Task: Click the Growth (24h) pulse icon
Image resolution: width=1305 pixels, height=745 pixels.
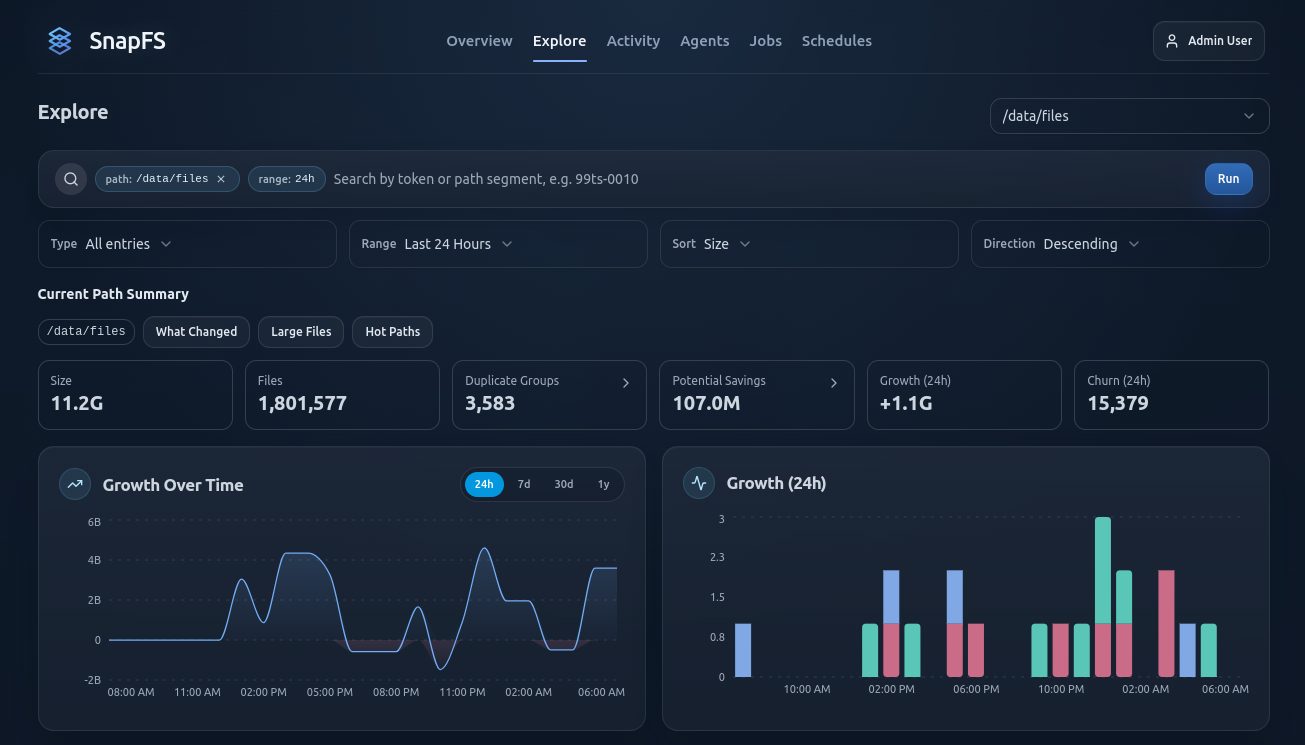Action: [x=699, y=483]
